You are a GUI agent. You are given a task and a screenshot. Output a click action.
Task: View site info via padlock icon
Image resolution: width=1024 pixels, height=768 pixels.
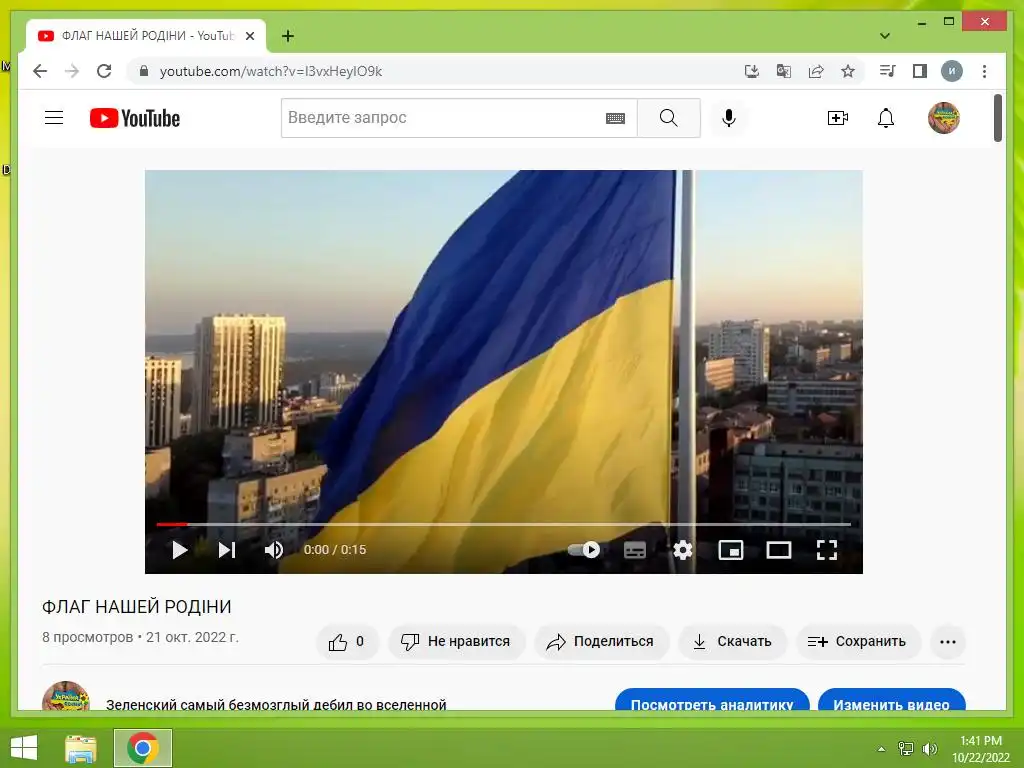pyautogui.click(x=144, y=71)
